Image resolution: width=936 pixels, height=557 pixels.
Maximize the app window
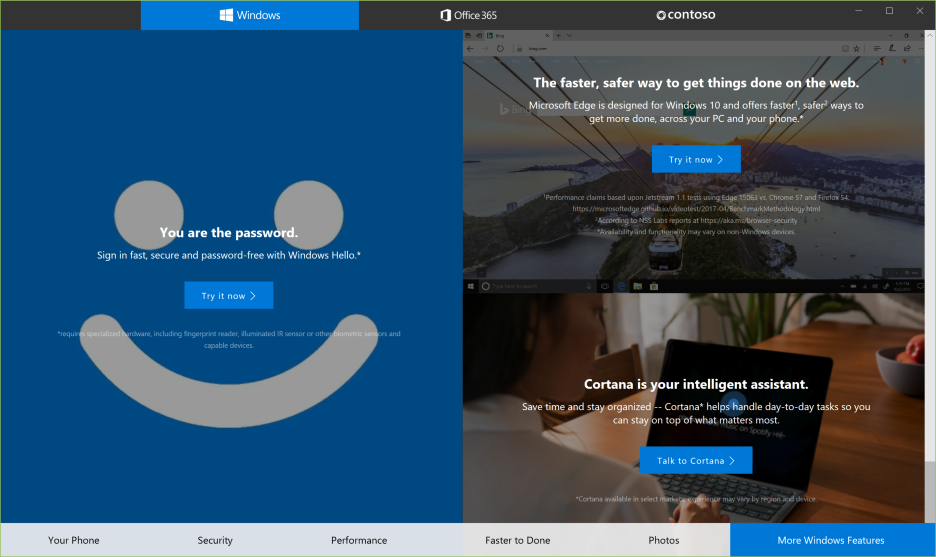pos(889,11)
